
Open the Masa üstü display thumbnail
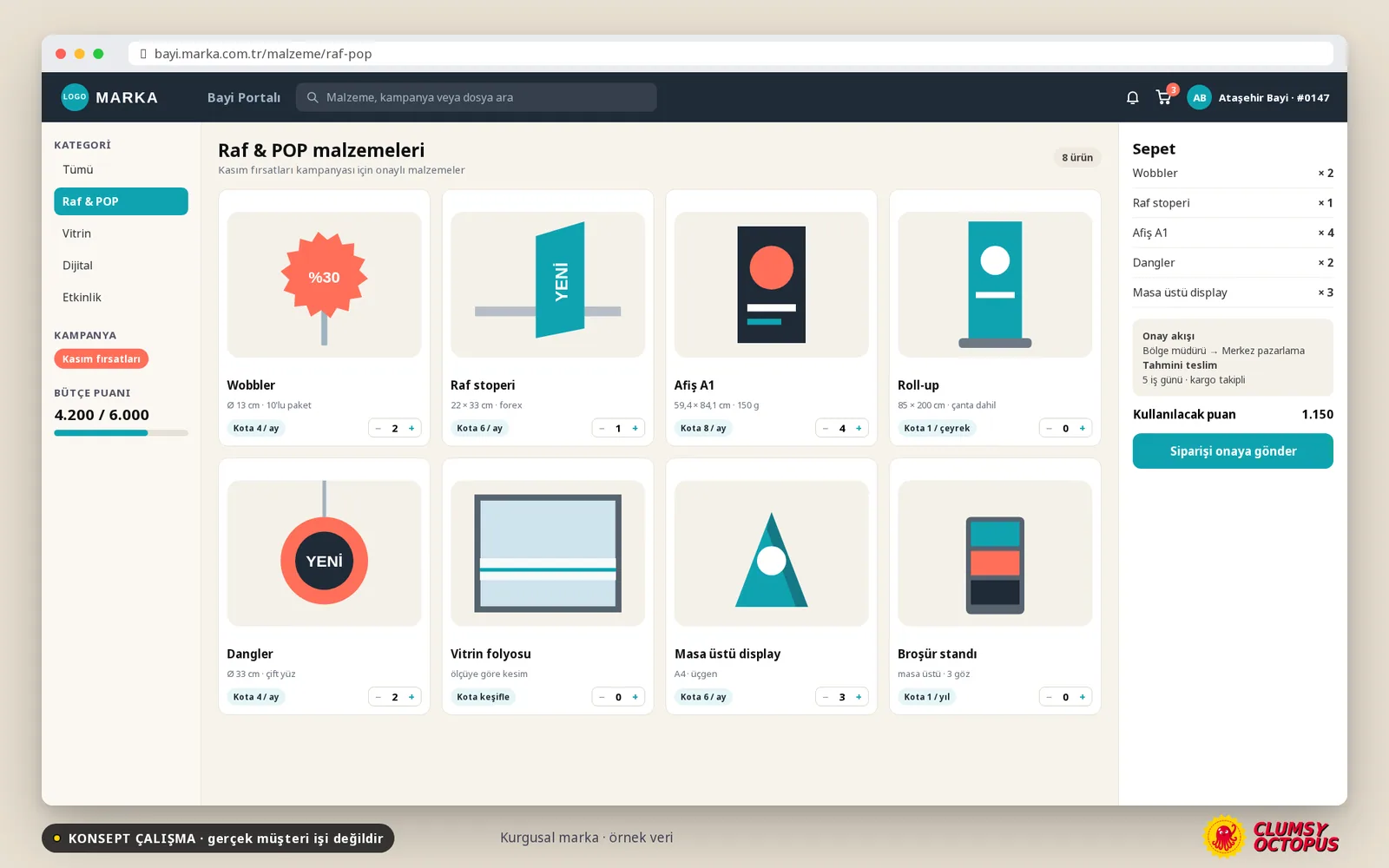click(772, 554)
